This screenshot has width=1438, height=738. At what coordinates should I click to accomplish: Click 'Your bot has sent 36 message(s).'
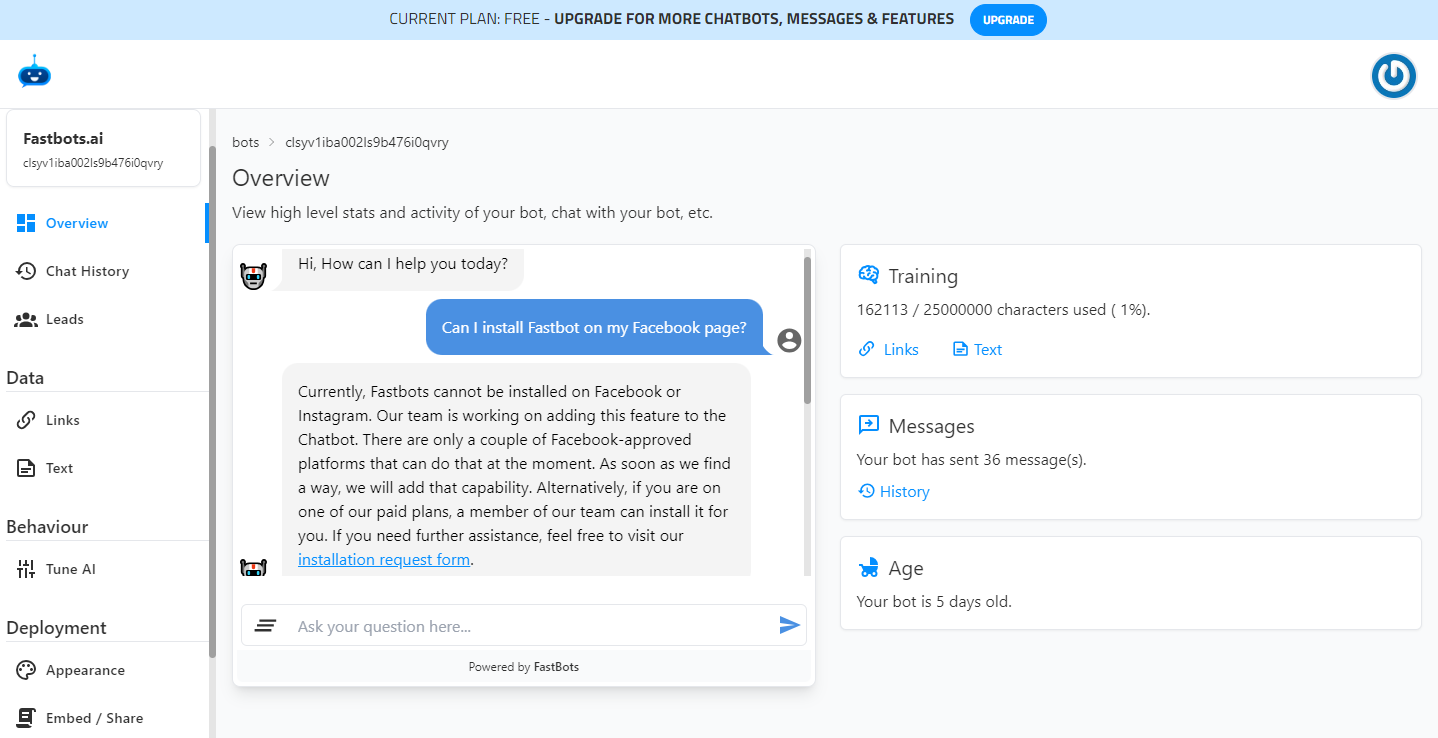[x=971, y=460]
